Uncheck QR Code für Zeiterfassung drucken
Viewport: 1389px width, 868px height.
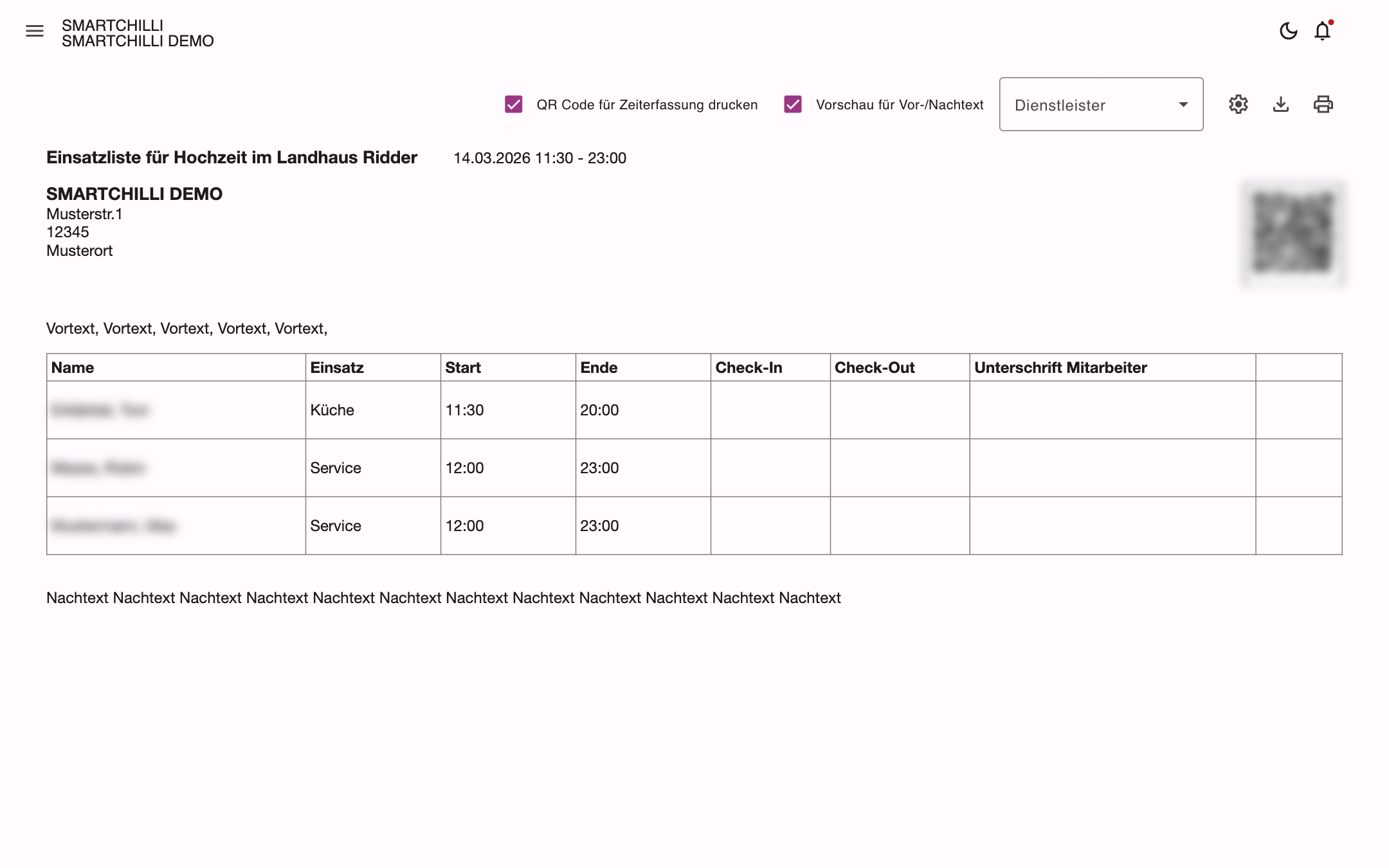[x=514, y=104]
